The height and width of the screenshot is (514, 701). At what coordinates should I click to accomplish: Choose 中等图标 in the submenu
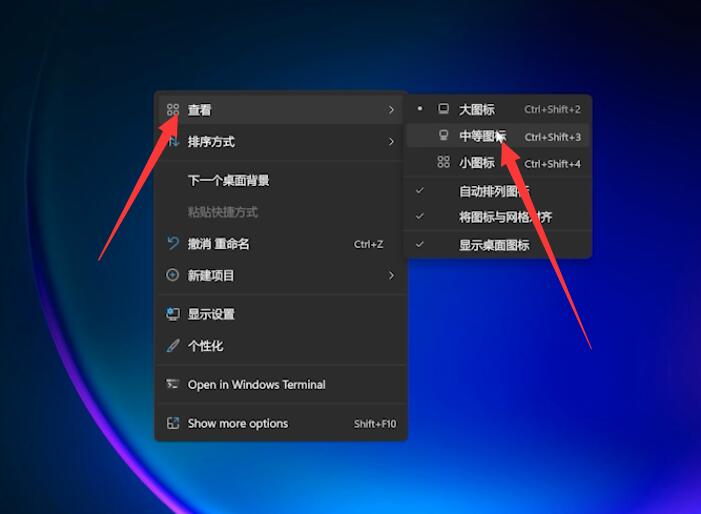(498, 136)
